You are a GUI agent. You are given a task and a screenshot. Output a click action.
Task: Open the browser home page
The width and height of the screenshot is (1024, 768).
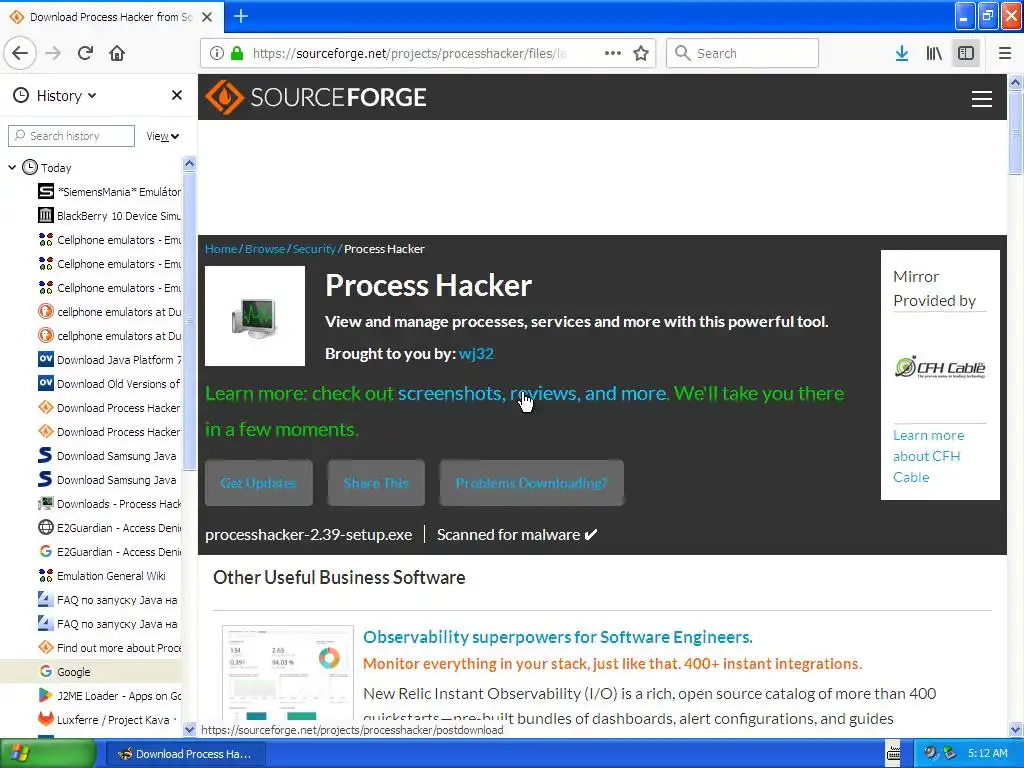click(x=117, y=53)
